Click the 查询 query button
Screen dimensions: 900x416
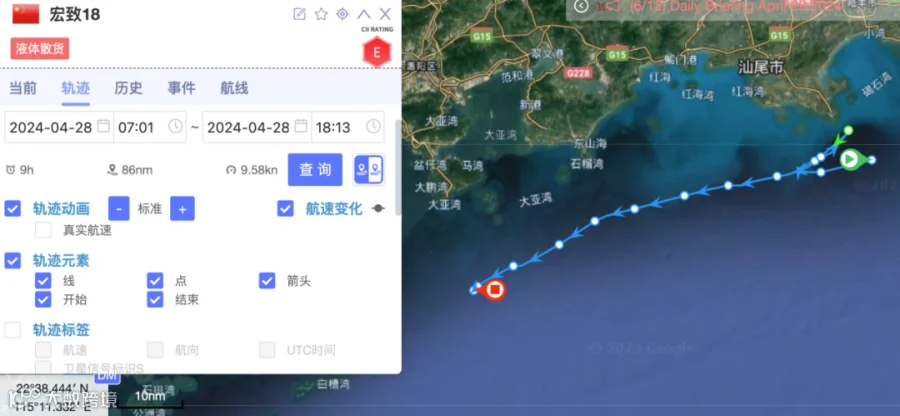(x=315, y=170)
